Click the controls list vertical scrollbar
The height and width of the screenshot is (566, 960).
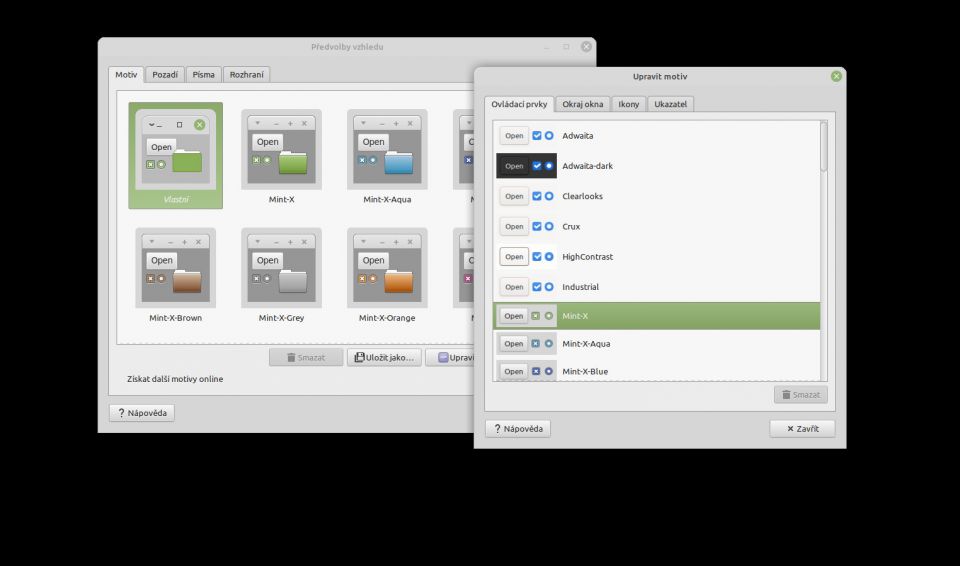tap(823, 147)
